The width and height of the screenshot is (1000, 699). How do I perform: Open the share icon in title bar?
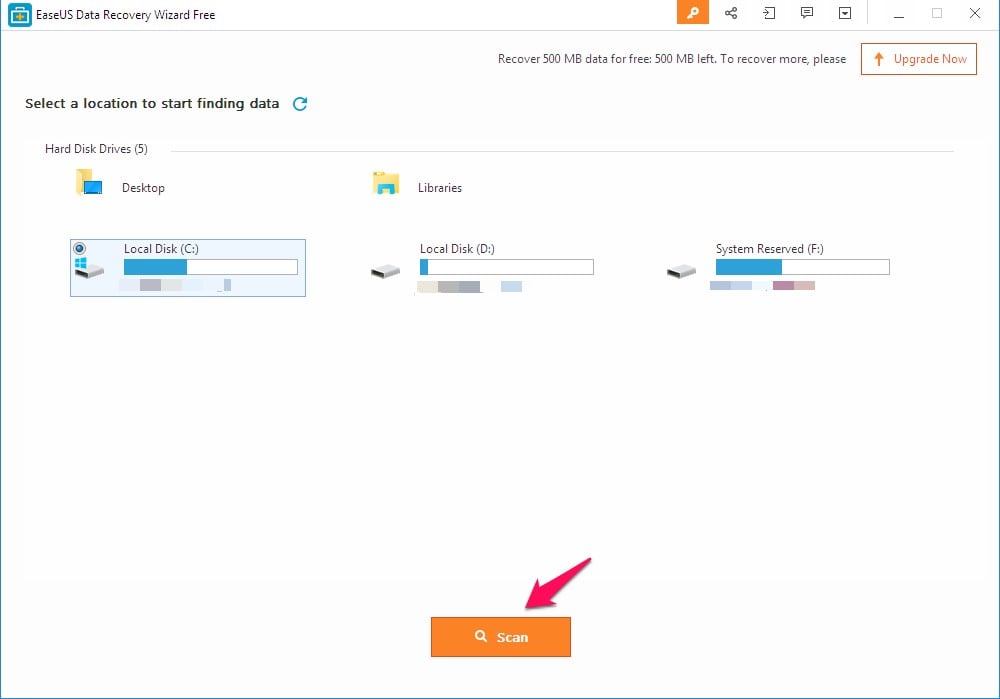pyautogui.click(x=731, y=13)
